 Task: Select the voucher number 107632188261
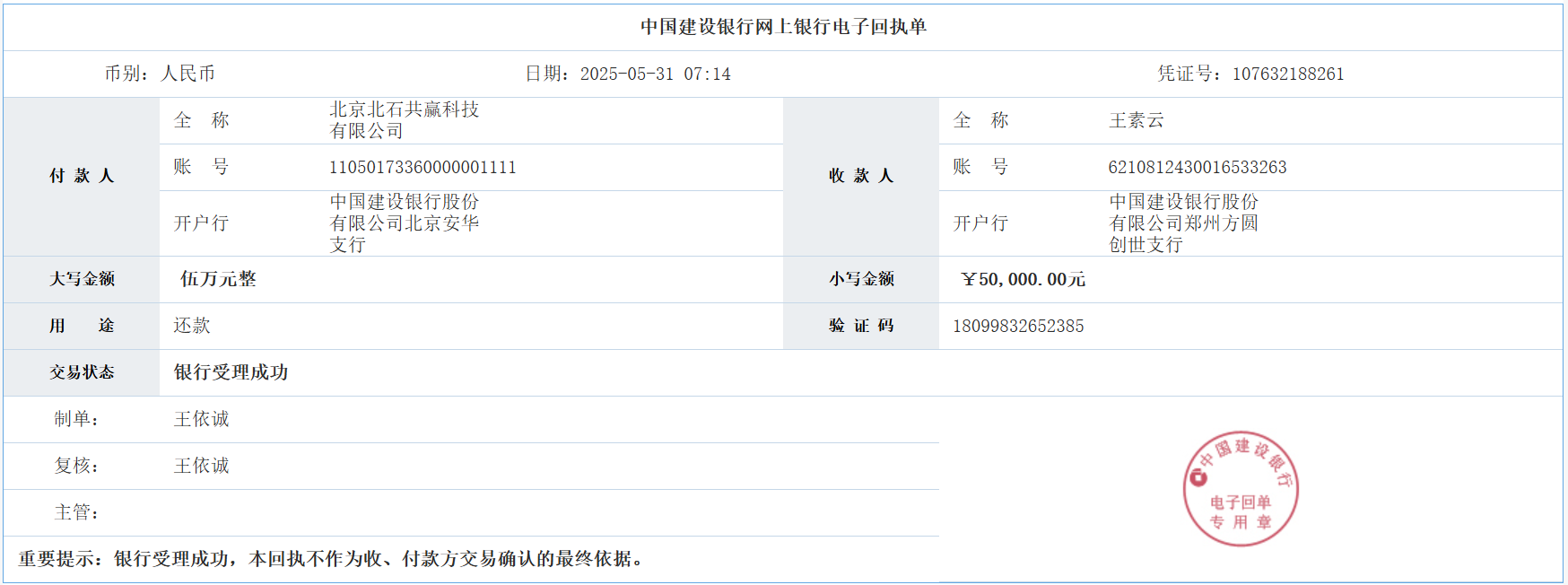point(1287,74)
